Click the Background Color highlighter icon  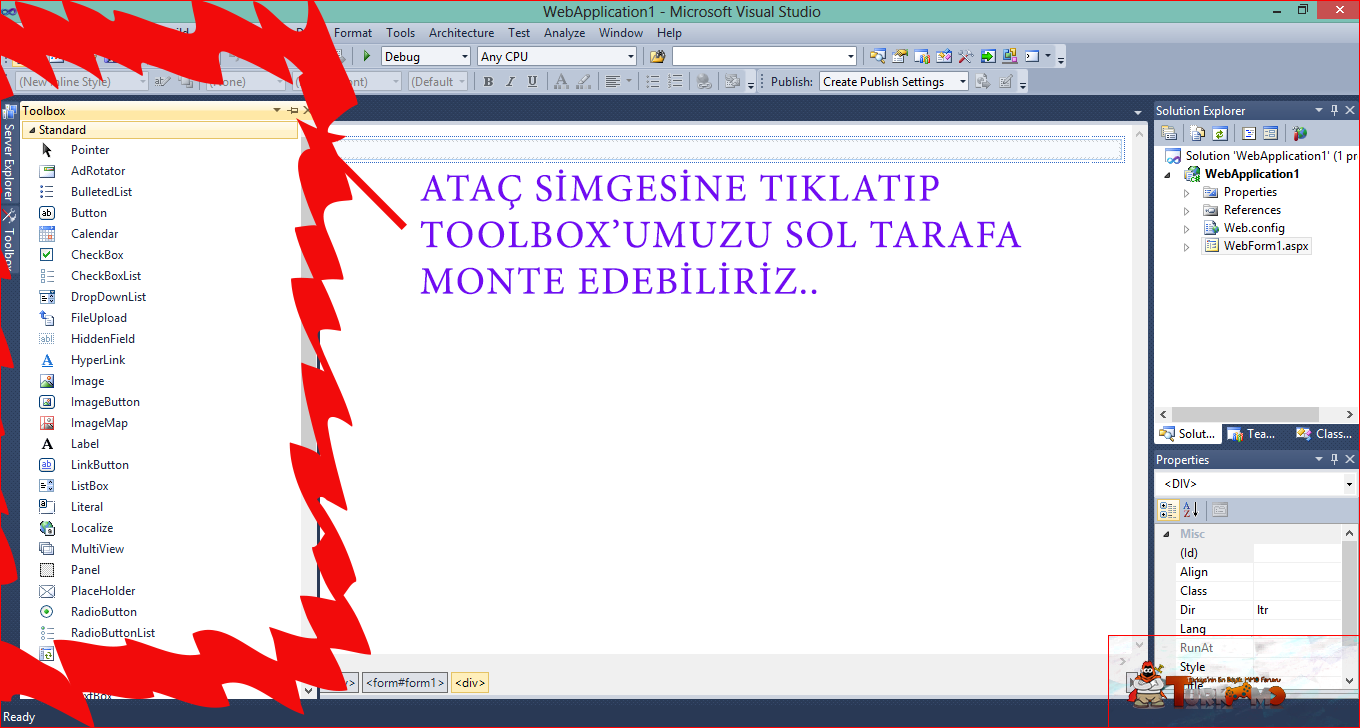(x=583, y=82)
